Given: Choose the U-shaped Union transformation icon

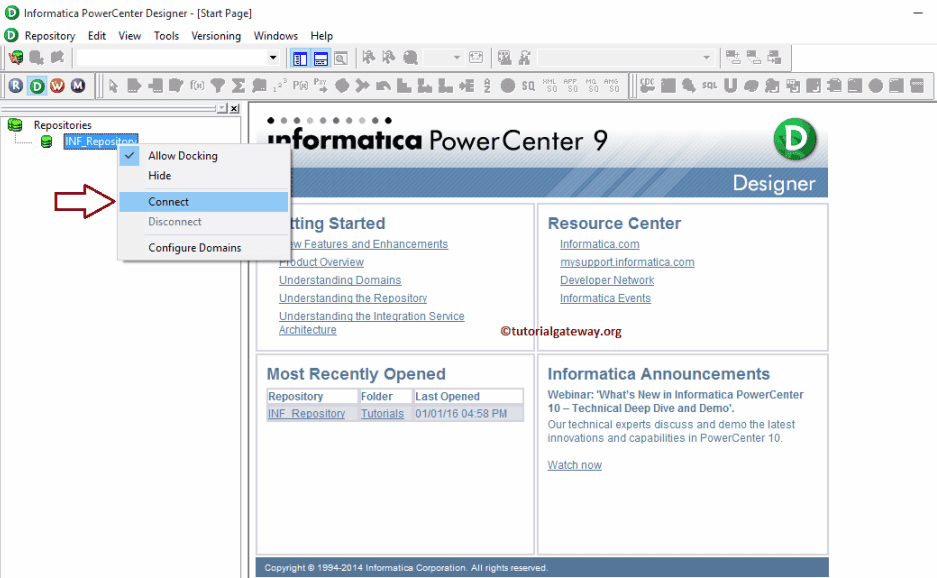Looking at the screenshot, I should pos(730,85).
